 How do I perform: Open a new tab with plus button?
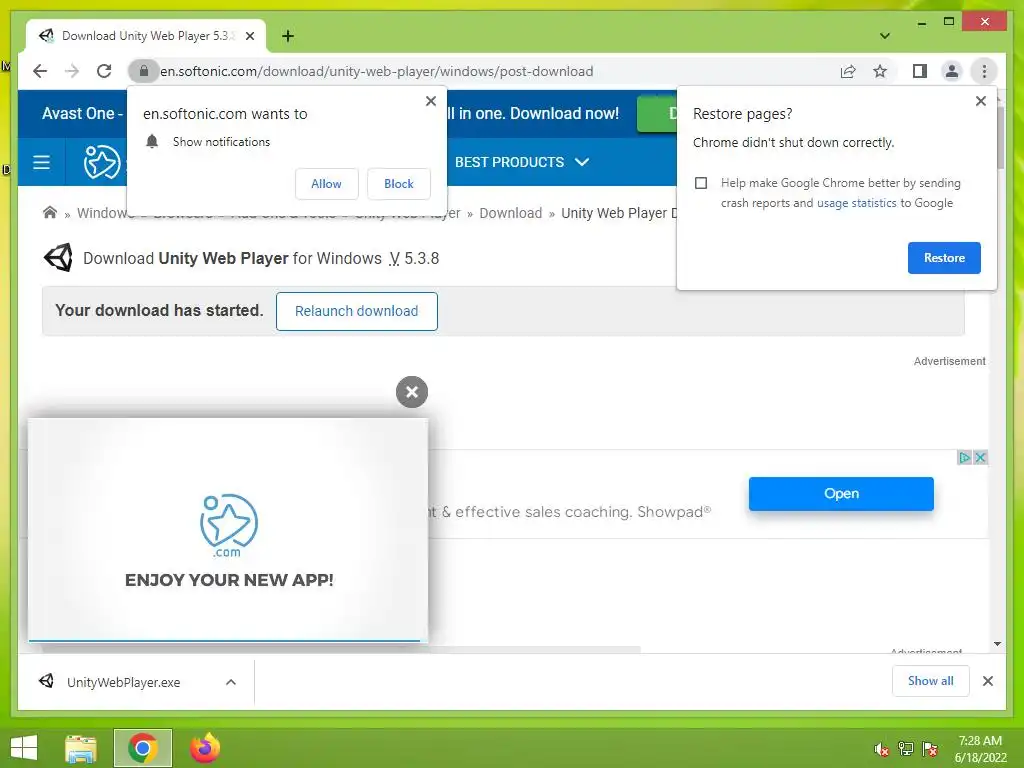pos(287,36)
